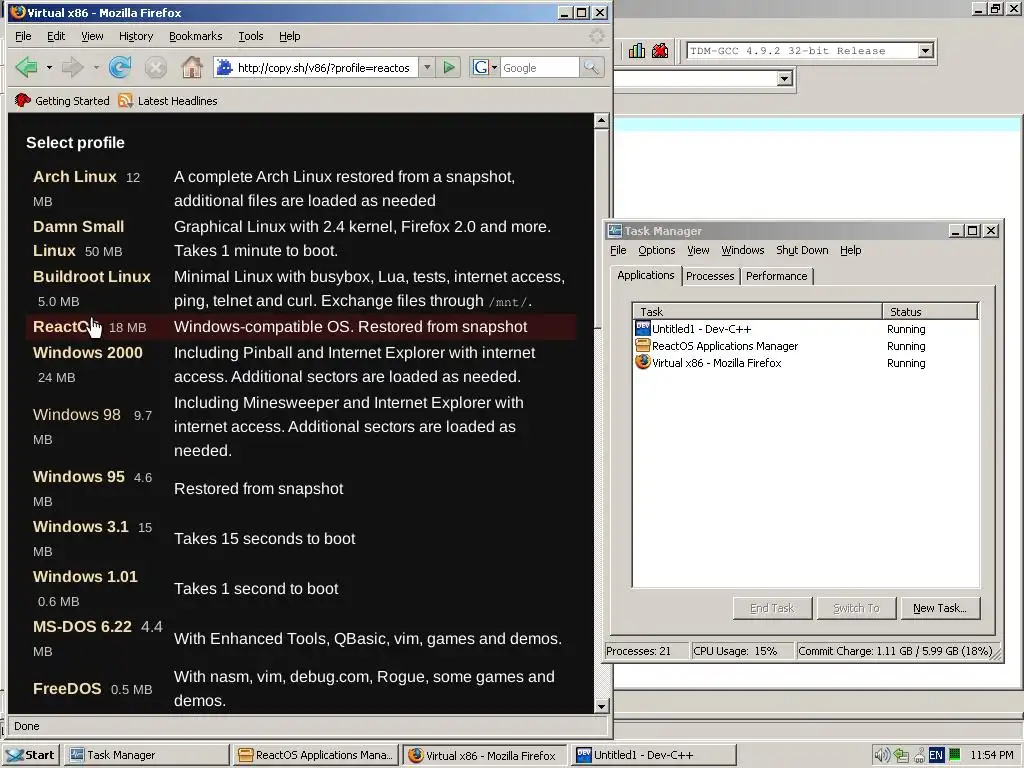The width and height of the screenshot is (1024, 768).
Task: Open Firefox Tools menu
Action: (250, 36)
